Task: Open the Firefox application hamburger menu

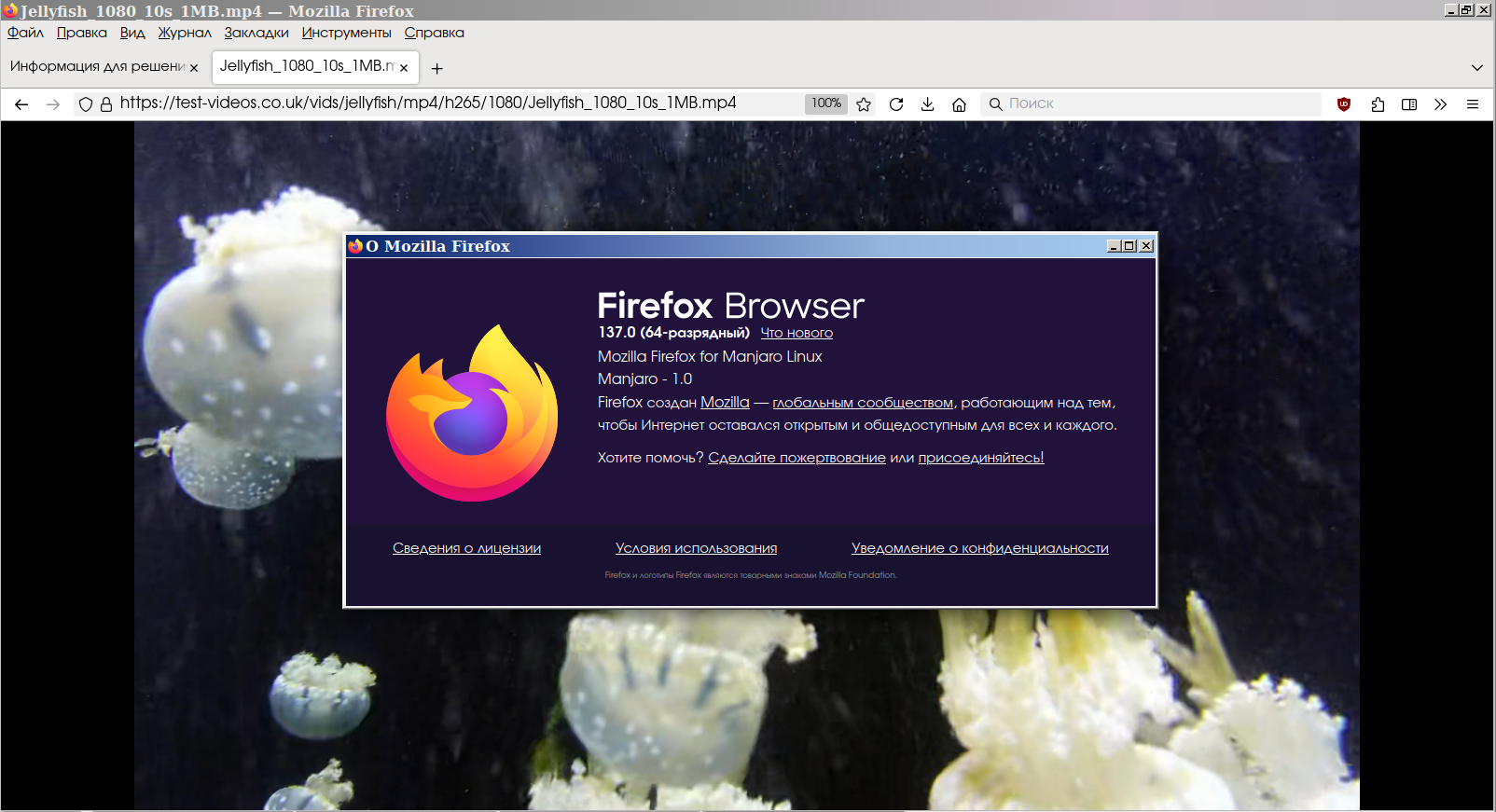Action: click(1473, 104)
